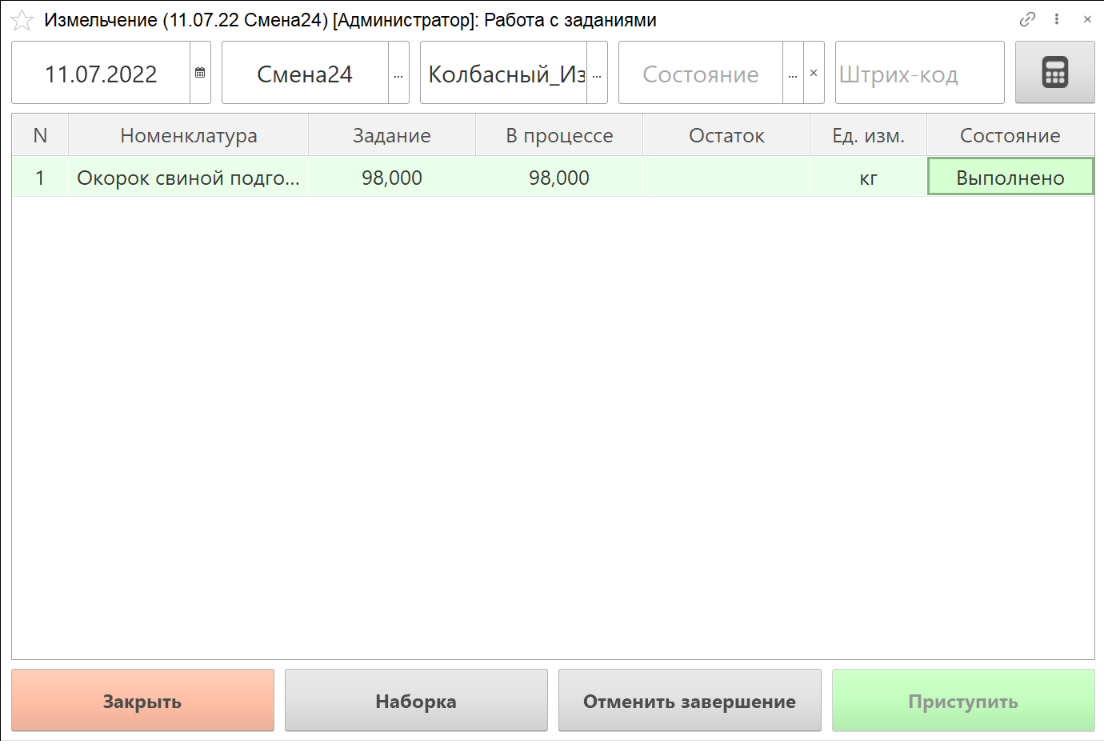The width and height of the screenshot is (1104, 741).
Task: Open Колбасный_Из workshop selection ellipsis
Action: pyautogui.click(x=597, y=73)
